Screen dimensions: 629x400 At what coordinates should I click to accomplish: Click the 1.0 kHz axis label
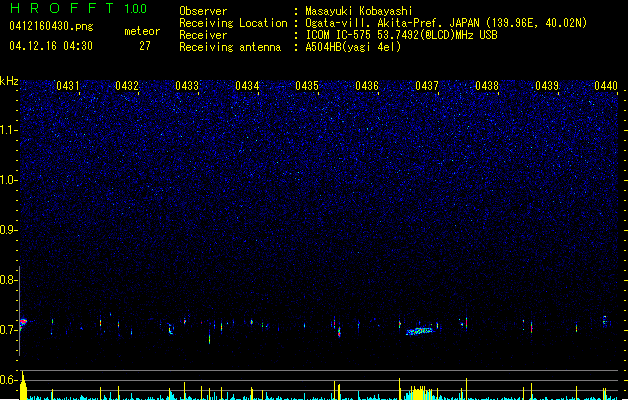click(x=8, y=180)
